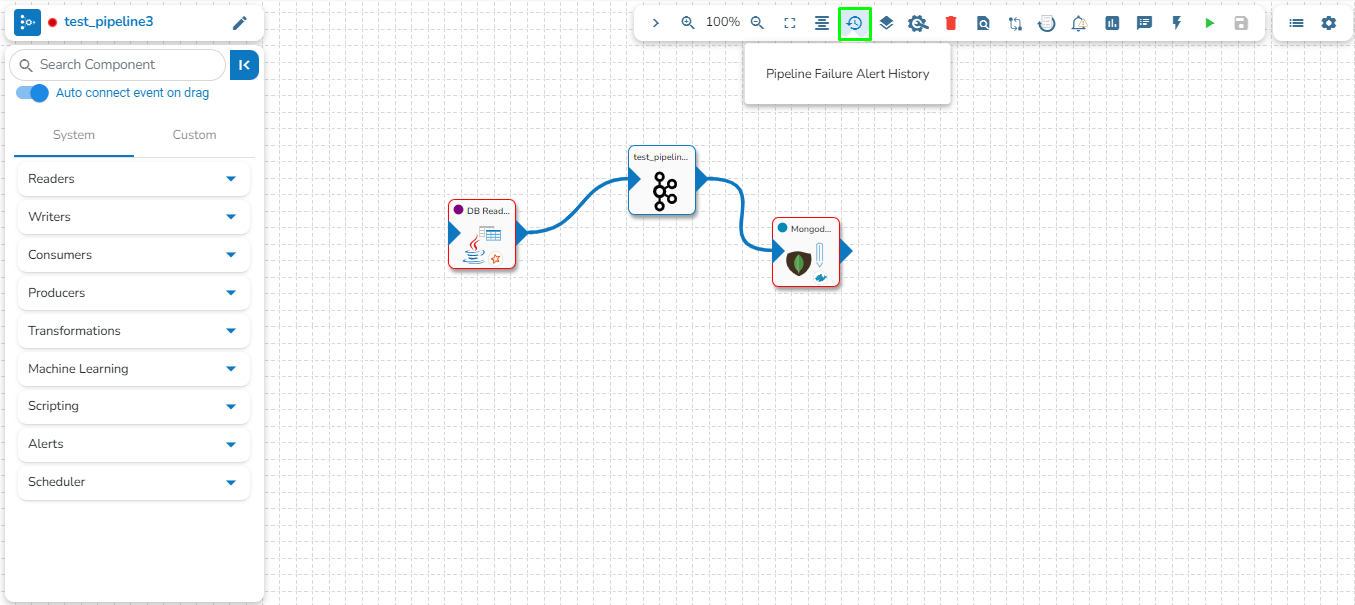Image resolution: width=1355 pixels, height=605 pixels.
Task: Toggle Auto connect event on drag
Action: pyautogui.click(x=32, y=93)
